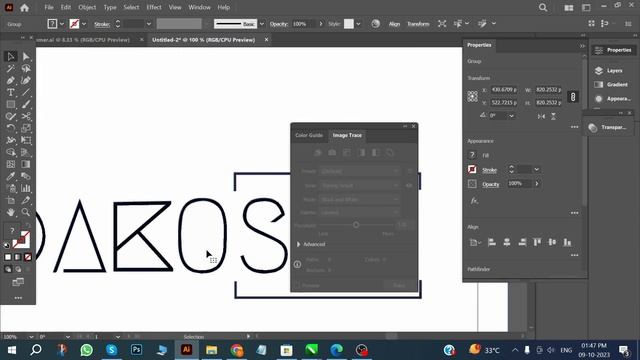Set color mode to None in toolbar
Screen dimensions: 640x360
coord(28,257)
